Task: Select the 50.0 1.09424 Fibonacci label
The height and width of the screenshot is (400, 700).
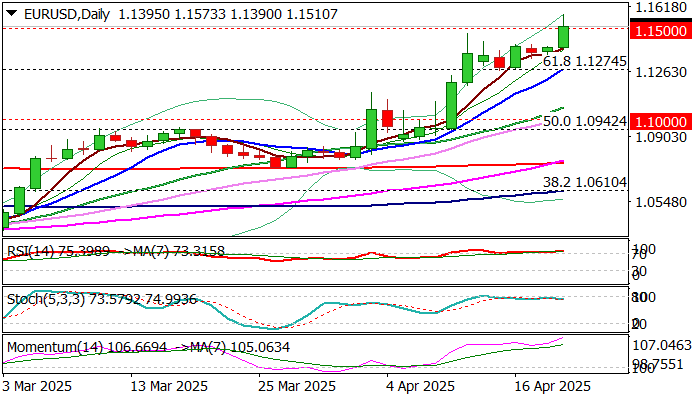Action: pyautogui.click(x=585, y=121)
